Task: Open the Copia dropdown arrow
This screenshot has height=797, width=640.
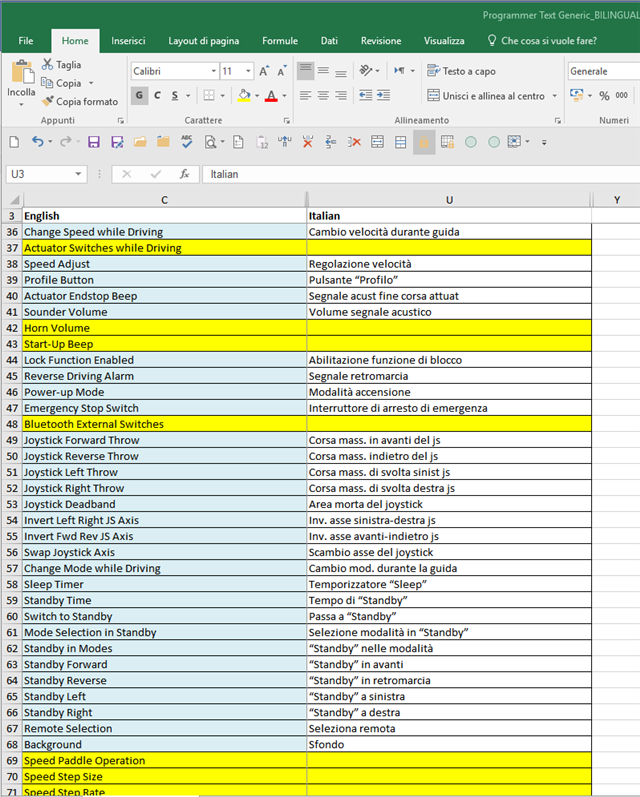Action: click(91, 83)
